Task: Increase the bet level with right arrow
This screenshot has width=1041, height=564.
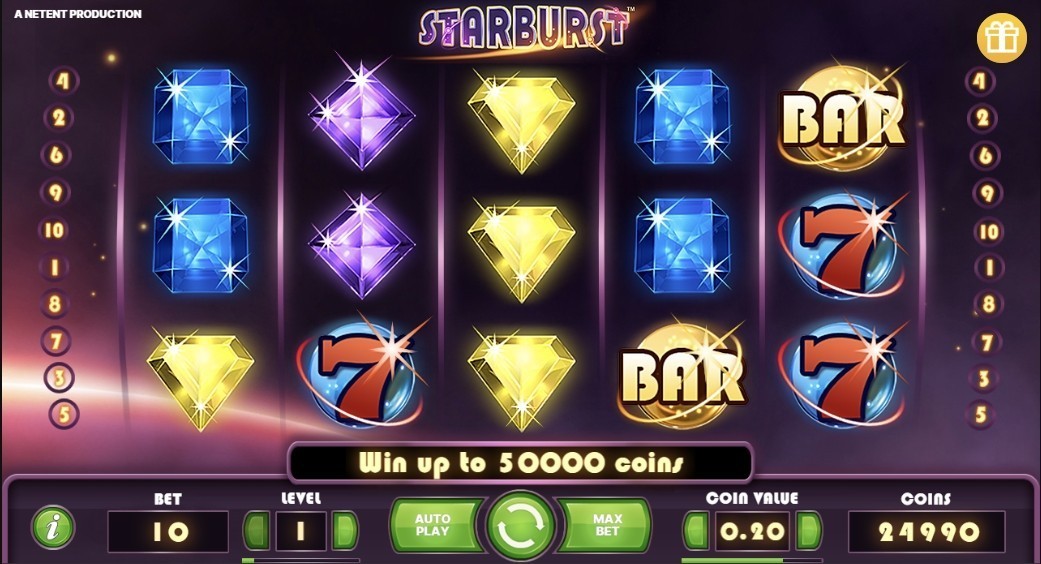Action: click(344, 531)
